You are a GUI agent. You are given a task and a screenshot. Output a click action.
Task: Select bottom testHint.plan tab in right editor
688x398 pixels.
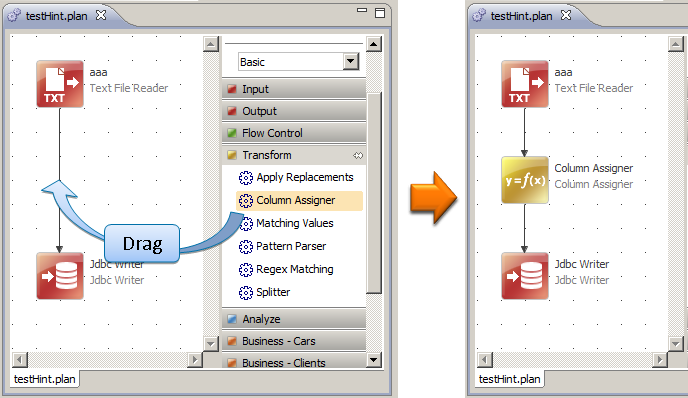click(x=509, y=379)
